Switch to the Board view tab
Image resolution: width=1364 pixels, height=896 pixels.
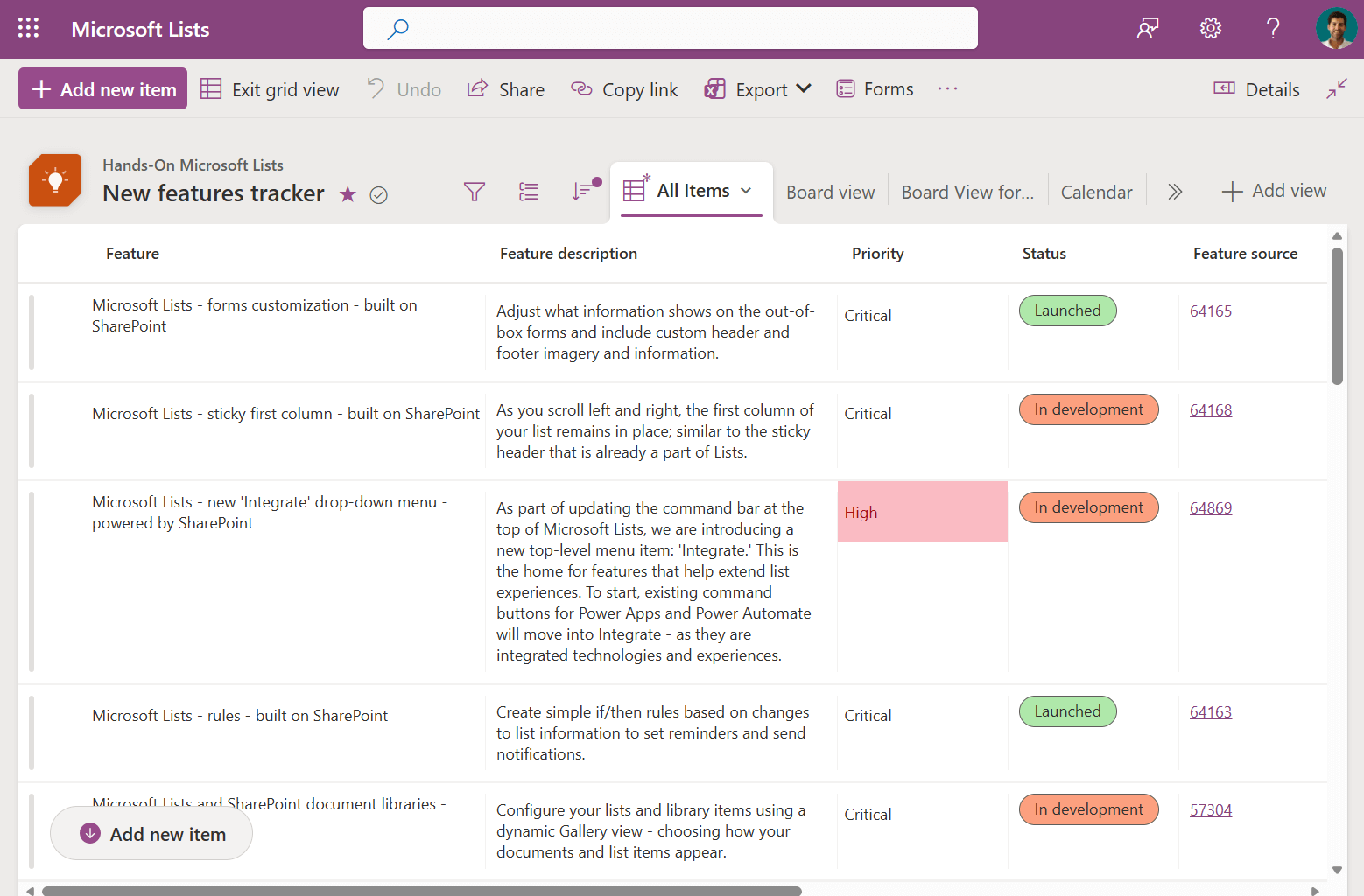click(830, 192)
